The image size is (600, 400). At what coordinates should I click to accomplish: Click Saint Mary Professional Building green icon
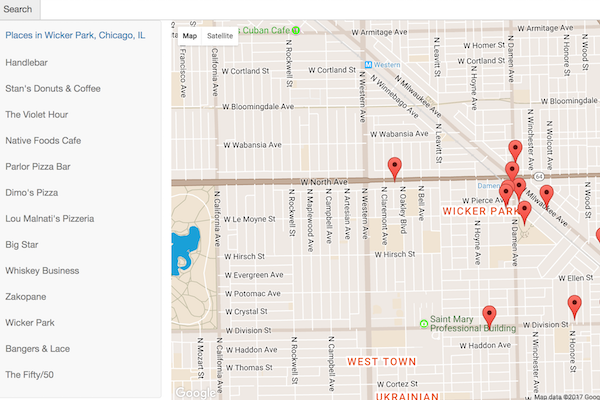424,324
